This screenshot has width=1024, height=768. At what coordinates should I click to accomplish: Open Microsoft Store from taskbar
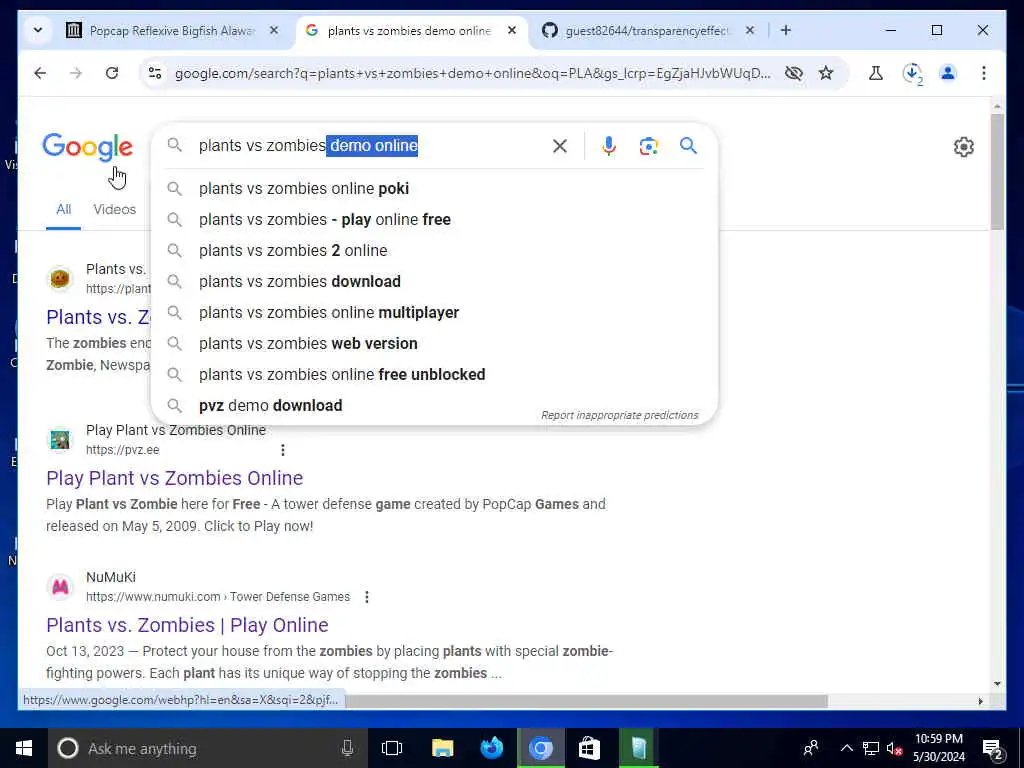click(589, 748)
